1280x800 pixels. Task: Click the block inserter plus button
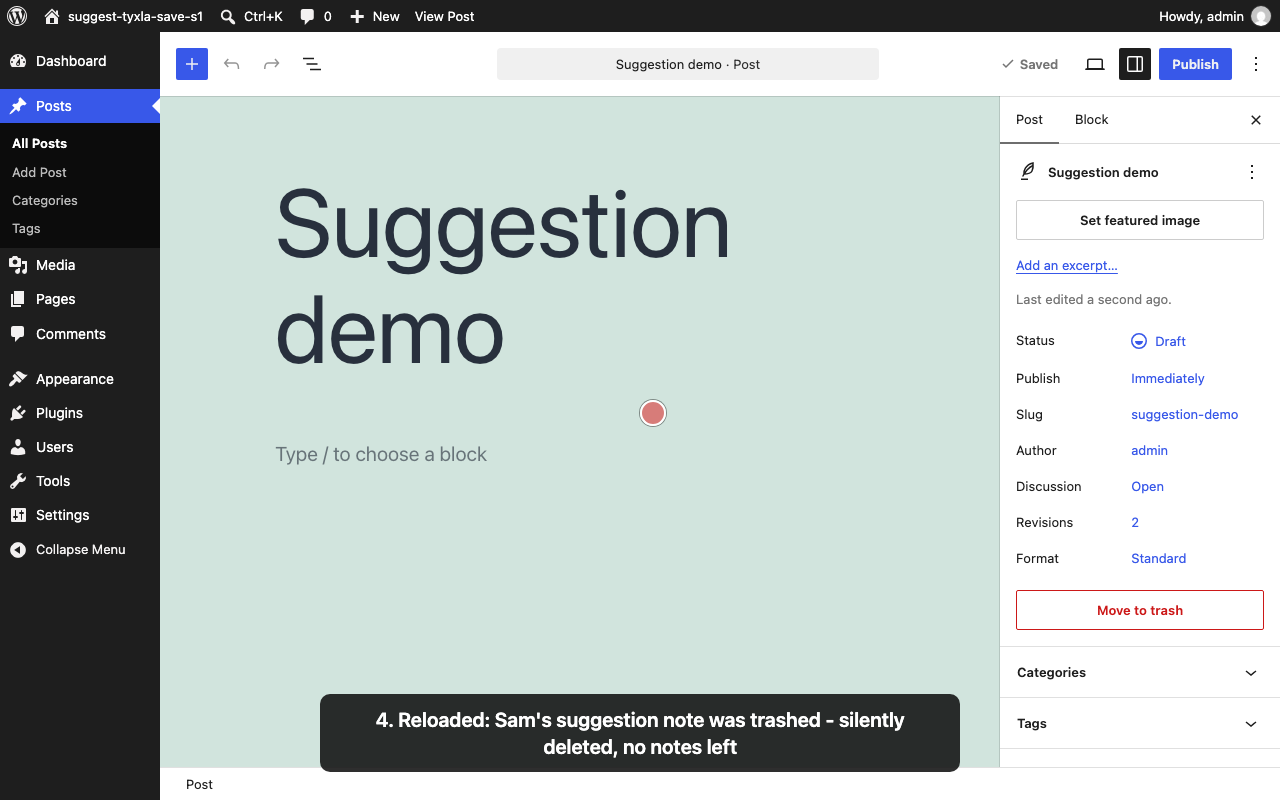(192, 64)
